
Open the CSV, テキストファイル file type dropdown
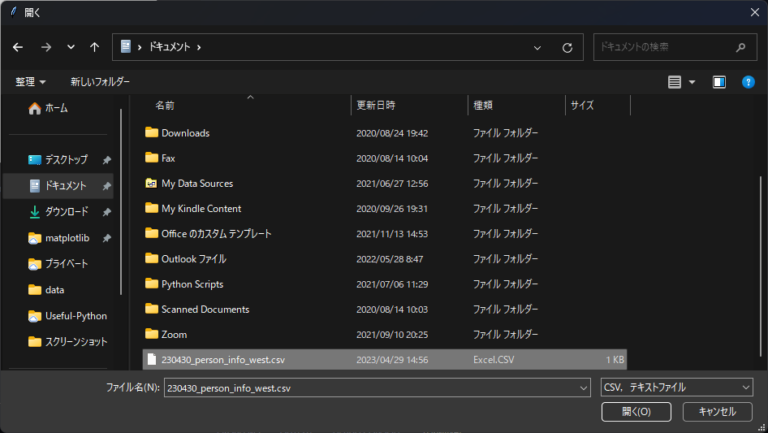pos(676,387)
